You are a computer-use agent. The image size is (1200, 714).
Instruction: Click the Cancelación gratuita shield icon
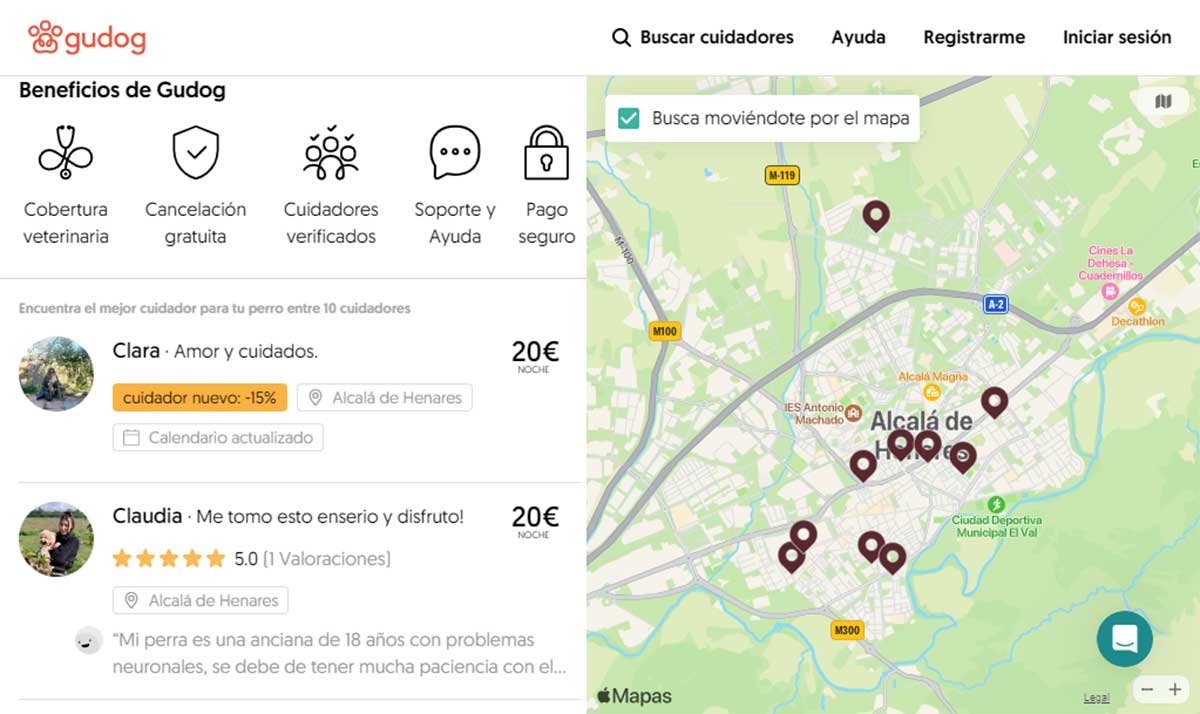tap(195, 153)
